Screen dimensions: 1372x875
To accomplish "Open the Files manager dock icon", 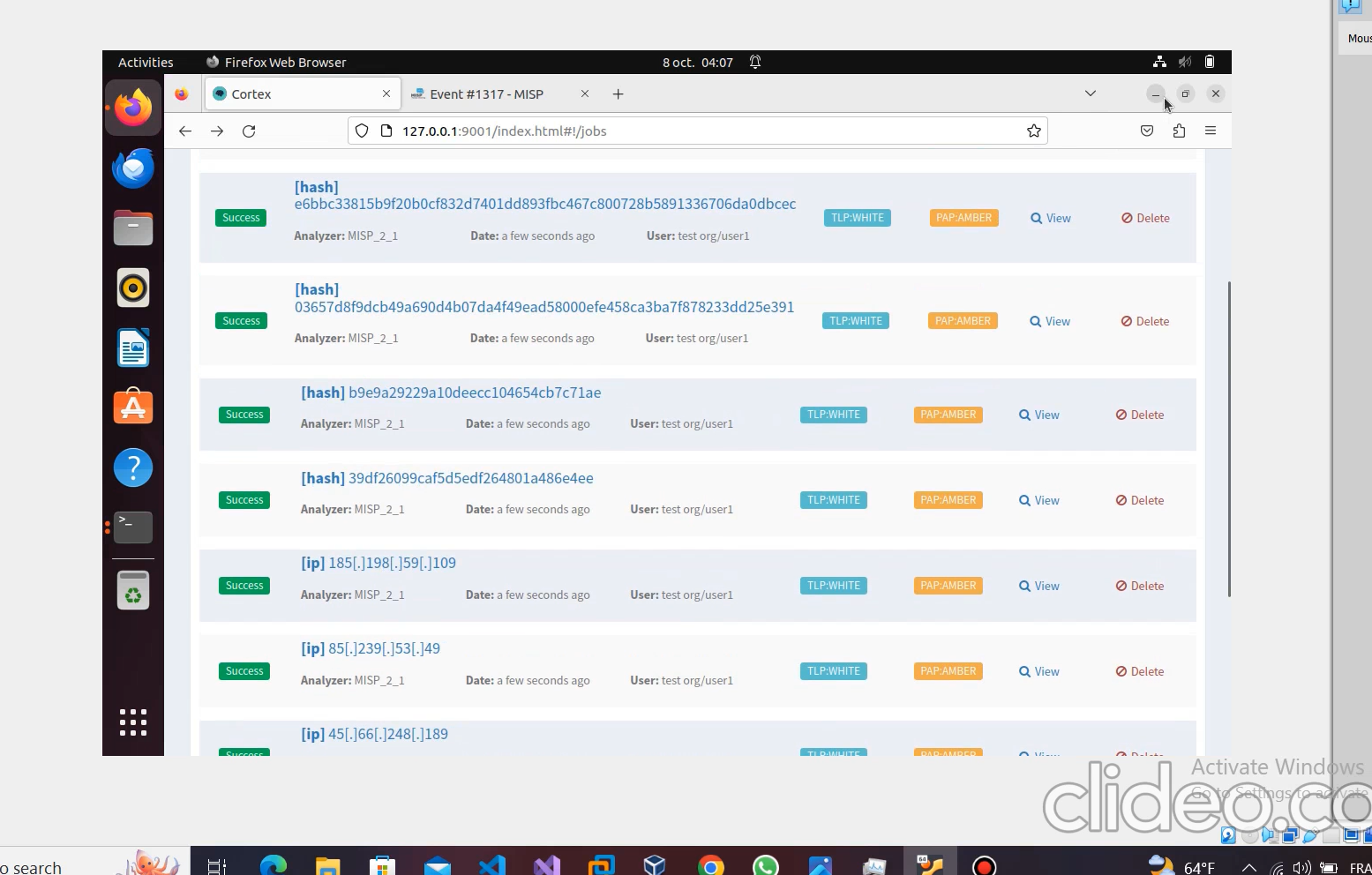I will coord(133,228).
